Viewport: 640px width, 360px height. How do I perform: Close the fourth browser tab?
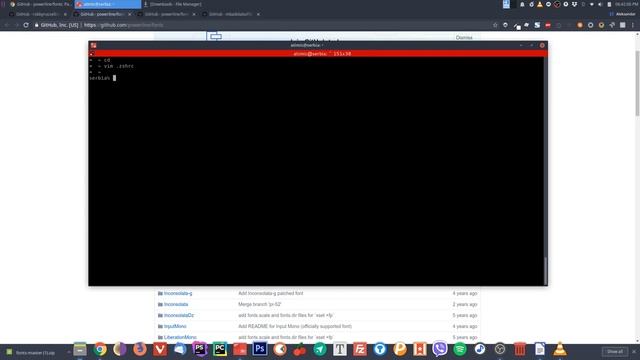point(258,14)
